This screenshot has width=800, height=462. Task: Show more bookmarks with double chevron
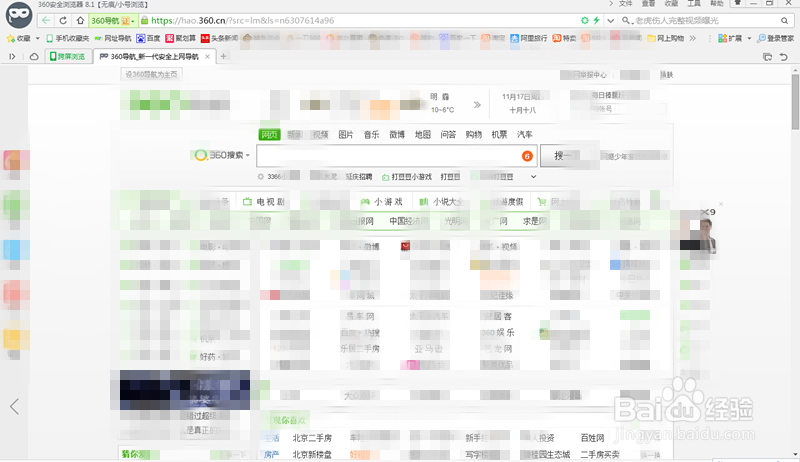[692, 38]
